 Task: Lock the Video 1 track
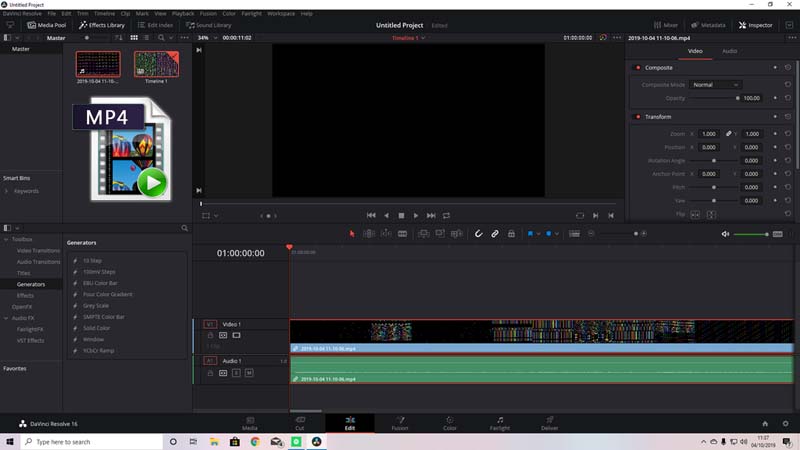point(210,335)
